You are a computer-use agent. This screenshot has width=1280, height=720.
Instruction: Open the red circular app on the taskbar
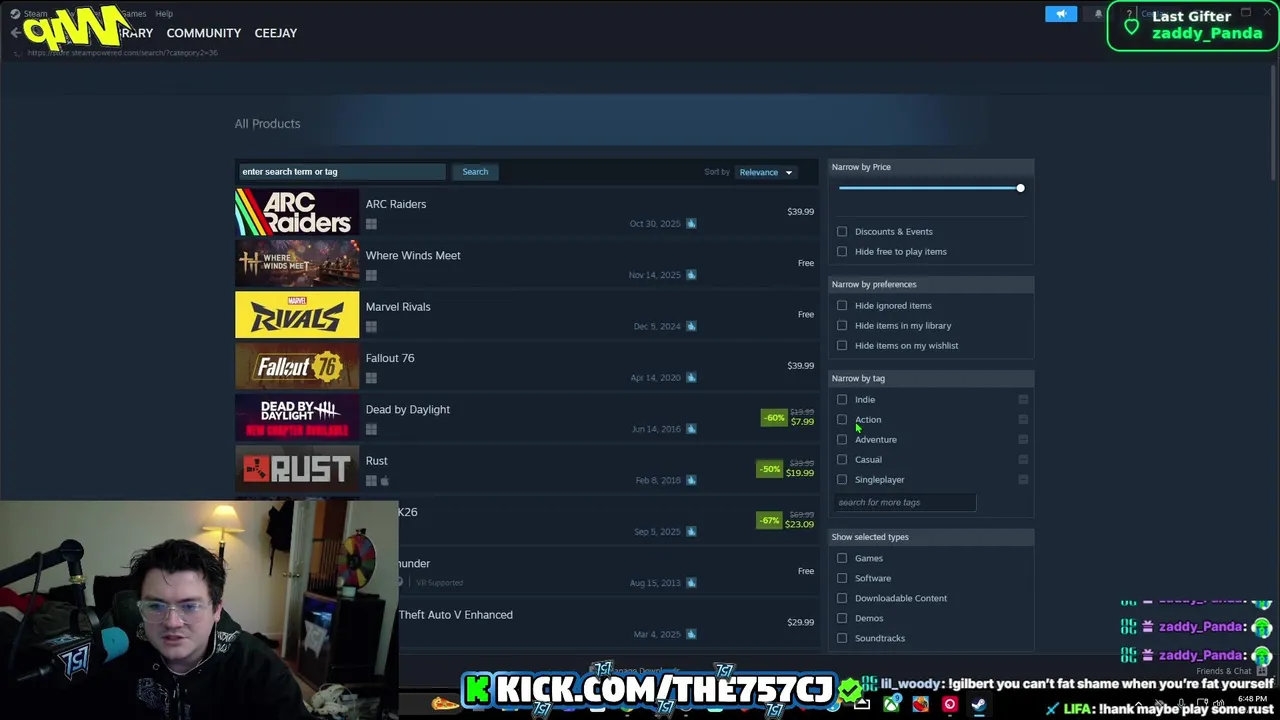click(949, 705)
